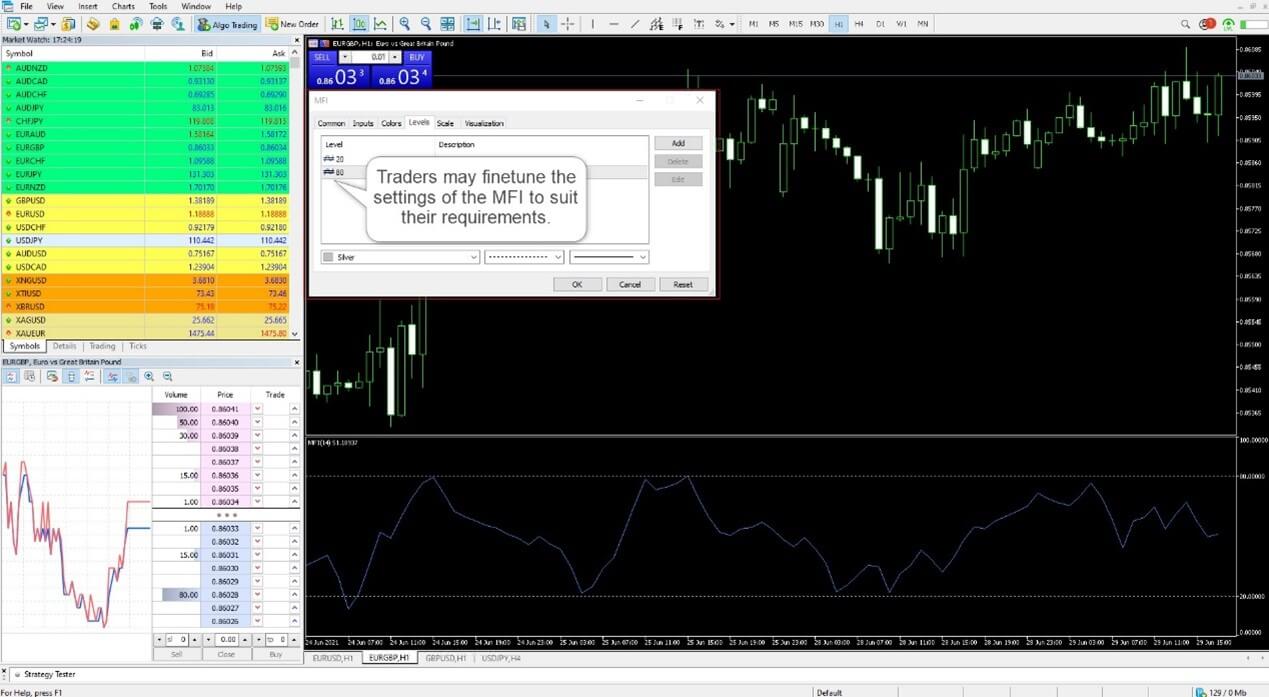The image size is (1269, 697).
Task: Select the H4 timeframe button
Action: 859,24
